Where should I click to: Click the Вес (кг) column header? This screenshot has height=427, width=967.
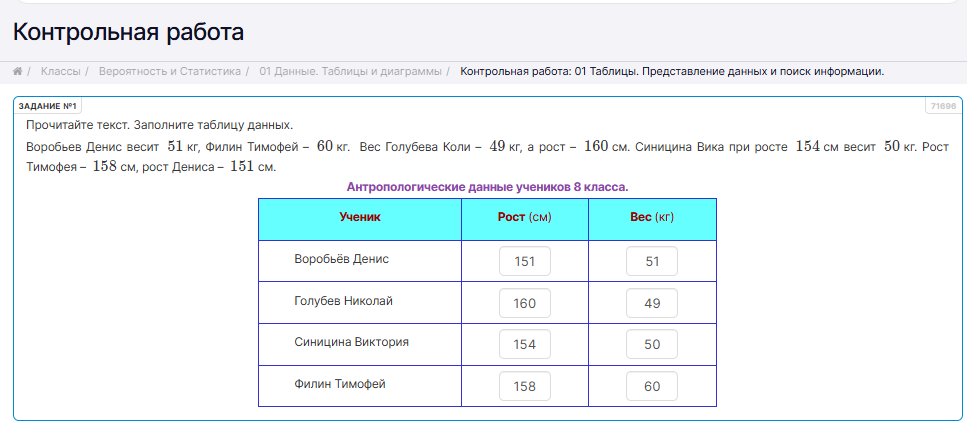(652, 219)
